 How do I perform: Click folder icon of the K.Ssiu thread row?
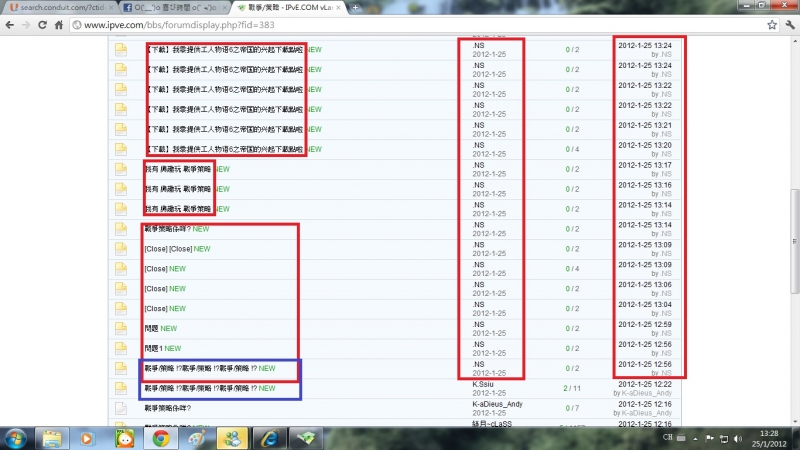point(121,388)
